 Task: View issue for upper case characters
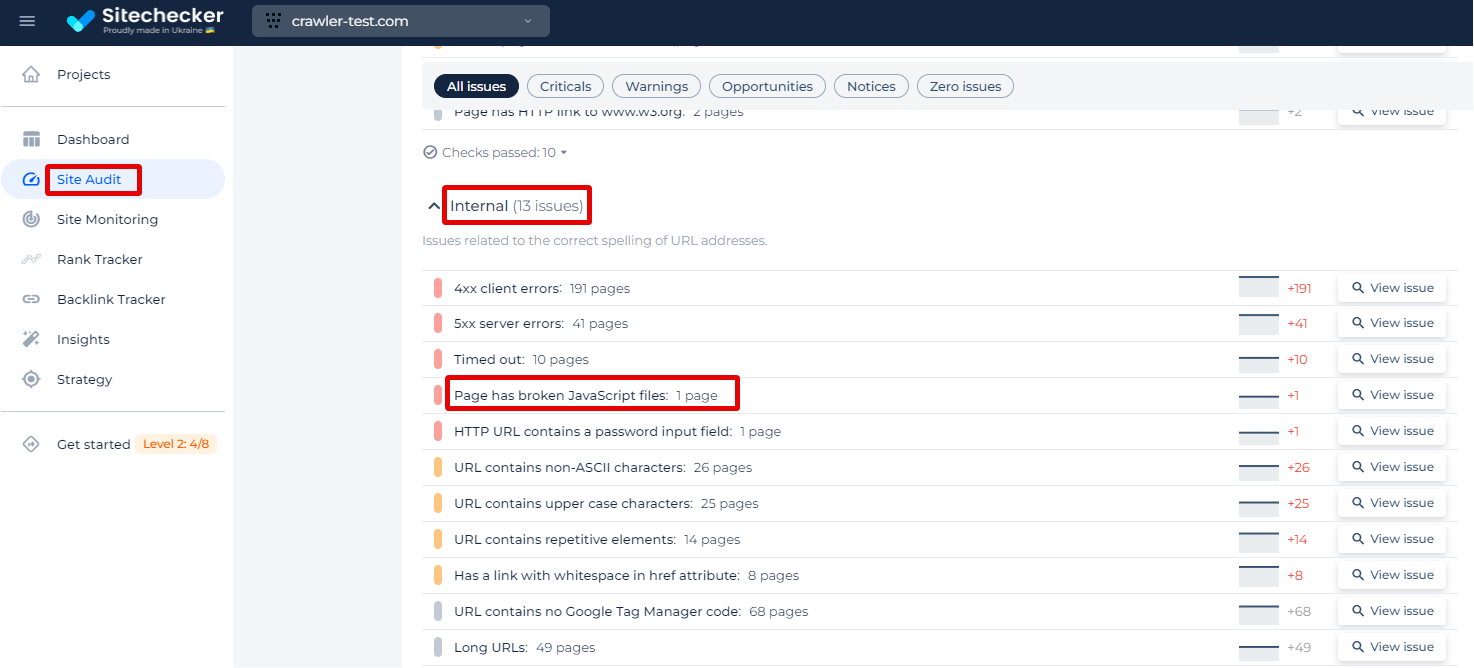1392,503
